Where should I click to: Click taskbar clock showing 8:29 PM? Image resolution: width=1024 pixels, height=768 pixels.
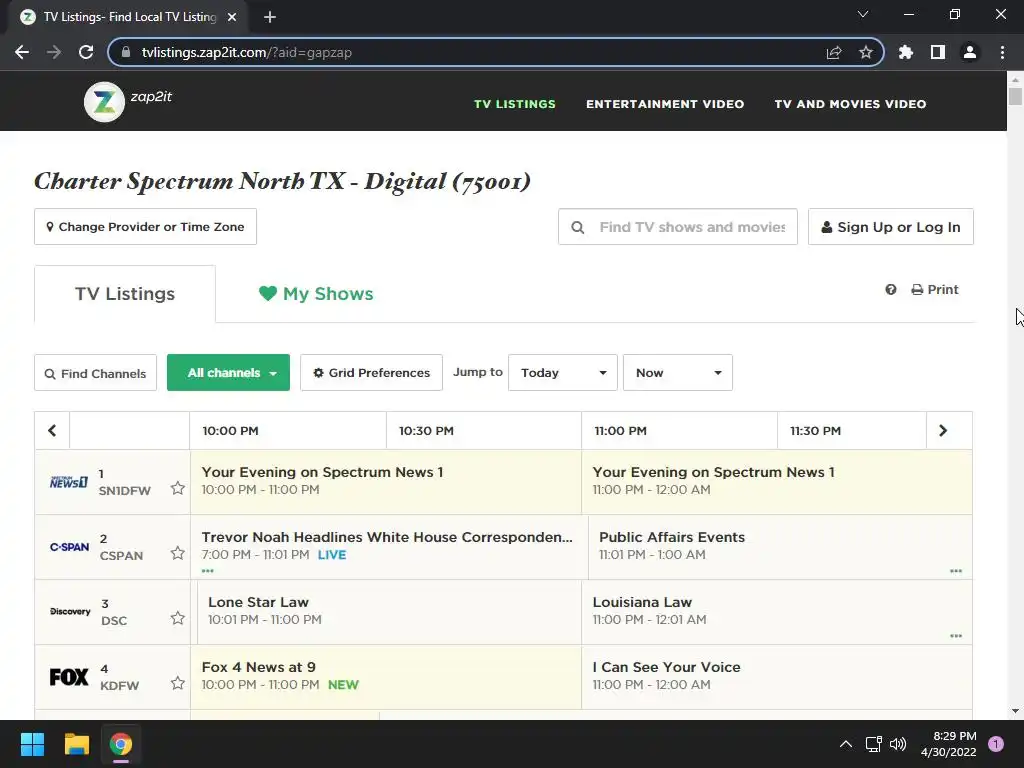click(x=948, y=744)
